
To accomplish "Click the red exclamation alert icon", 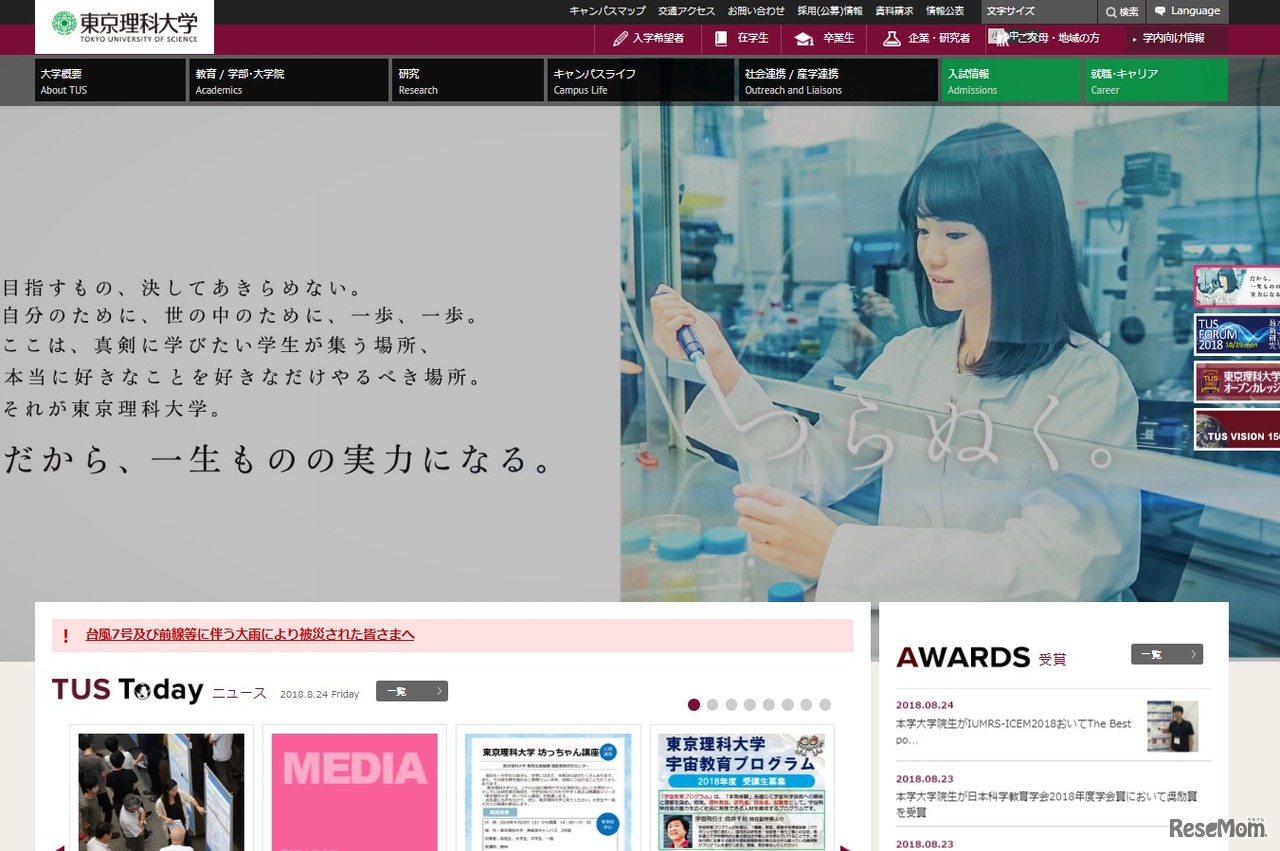I will tap(66, 635).
